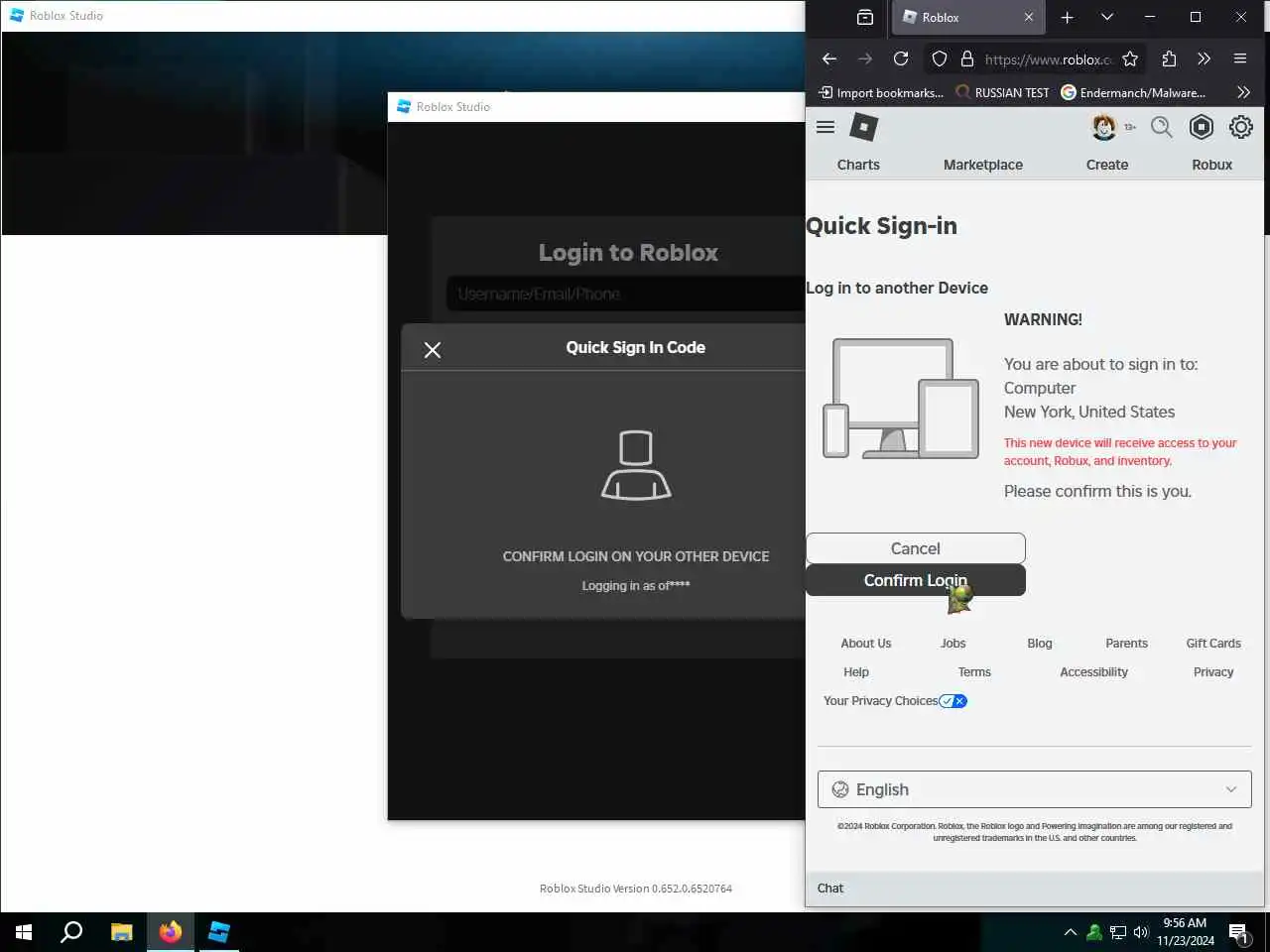Open the user avatar profile icon
The image size is (1270, 952).
(x=1104, y=127)
